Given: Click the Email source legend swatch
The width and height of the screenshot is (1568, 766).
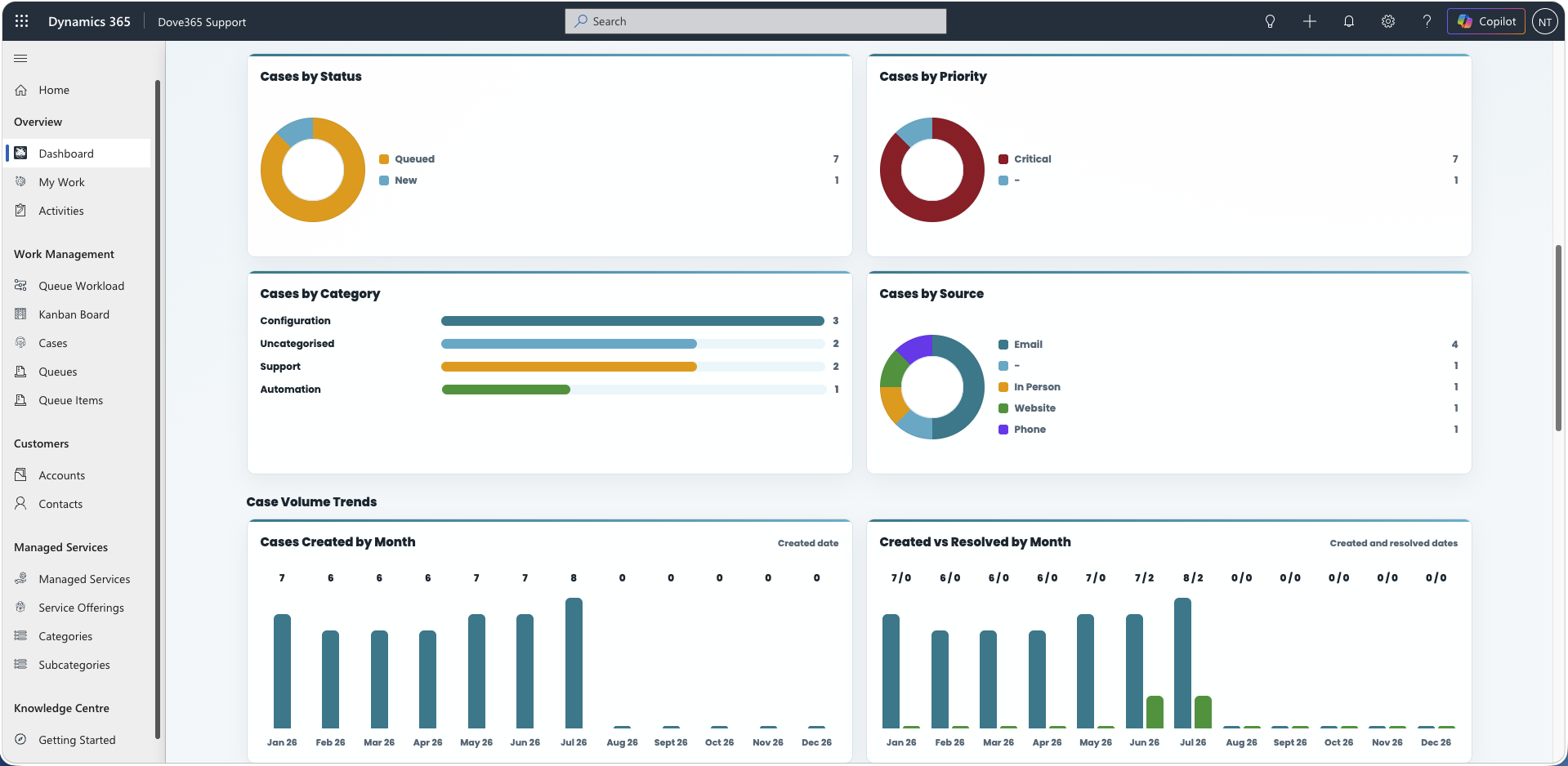Looking at the screenshot, I should tap(1003, 345).
